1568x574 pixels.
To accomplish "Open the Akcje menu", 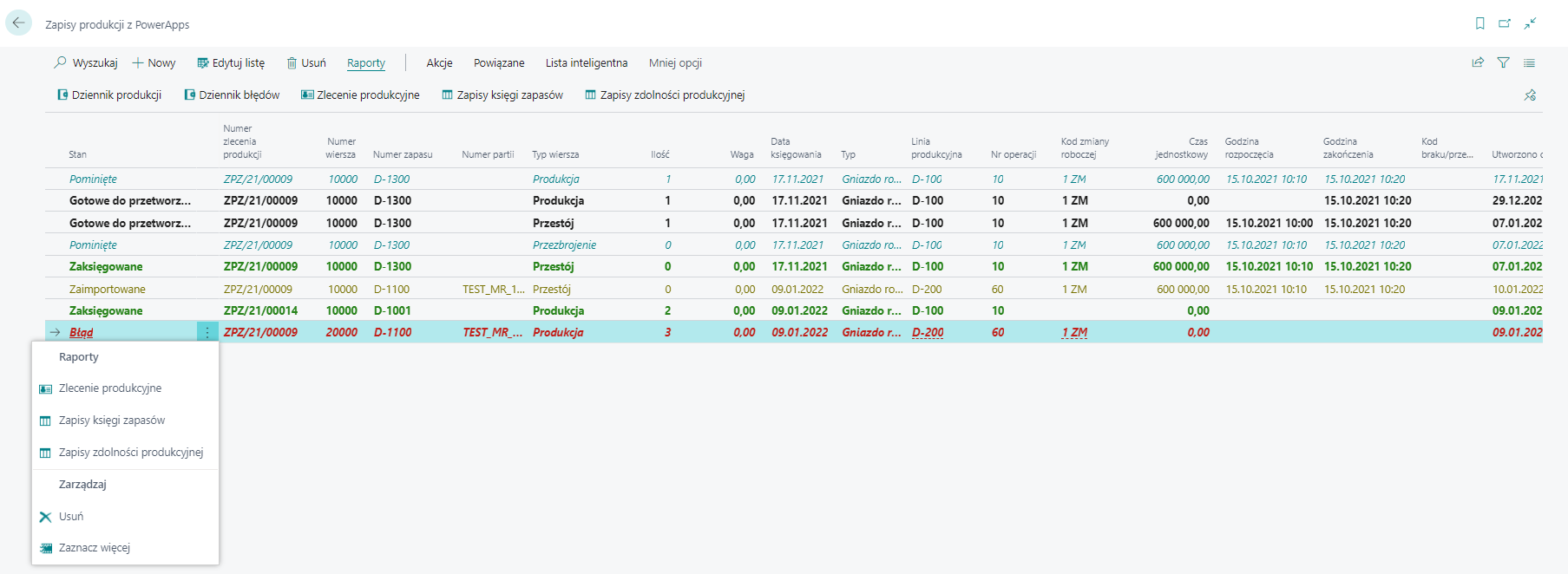I will [439, 63].
